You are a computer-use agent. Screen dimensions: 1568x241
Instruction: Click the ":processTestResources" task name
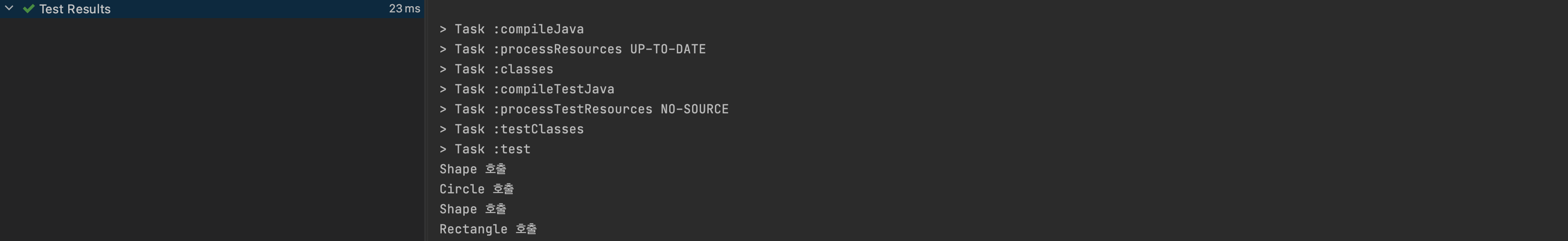pos(573,110)
